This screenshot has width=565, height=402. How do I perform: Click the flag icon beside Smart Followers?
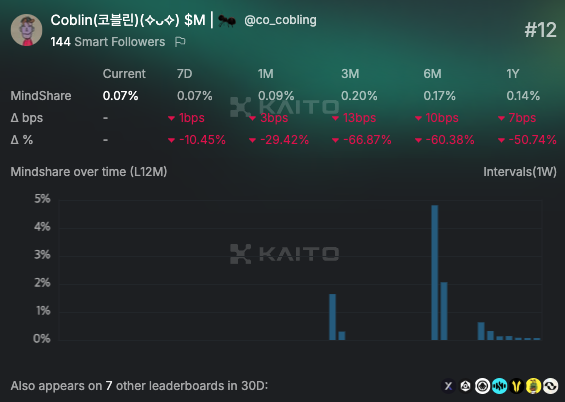pos(180,42)
